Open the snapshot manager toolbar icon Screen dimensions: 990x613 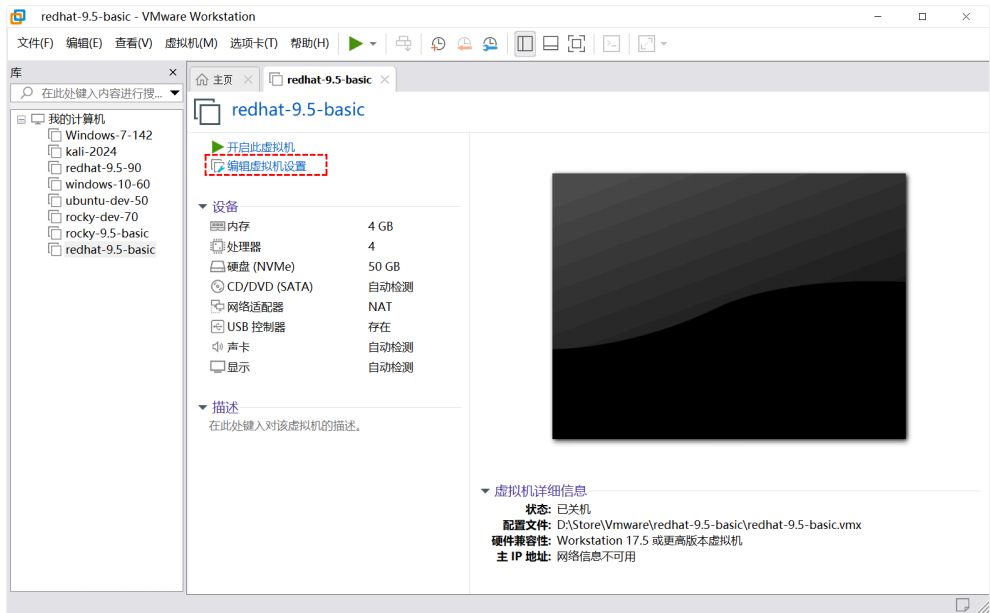[x=490, y=44]
